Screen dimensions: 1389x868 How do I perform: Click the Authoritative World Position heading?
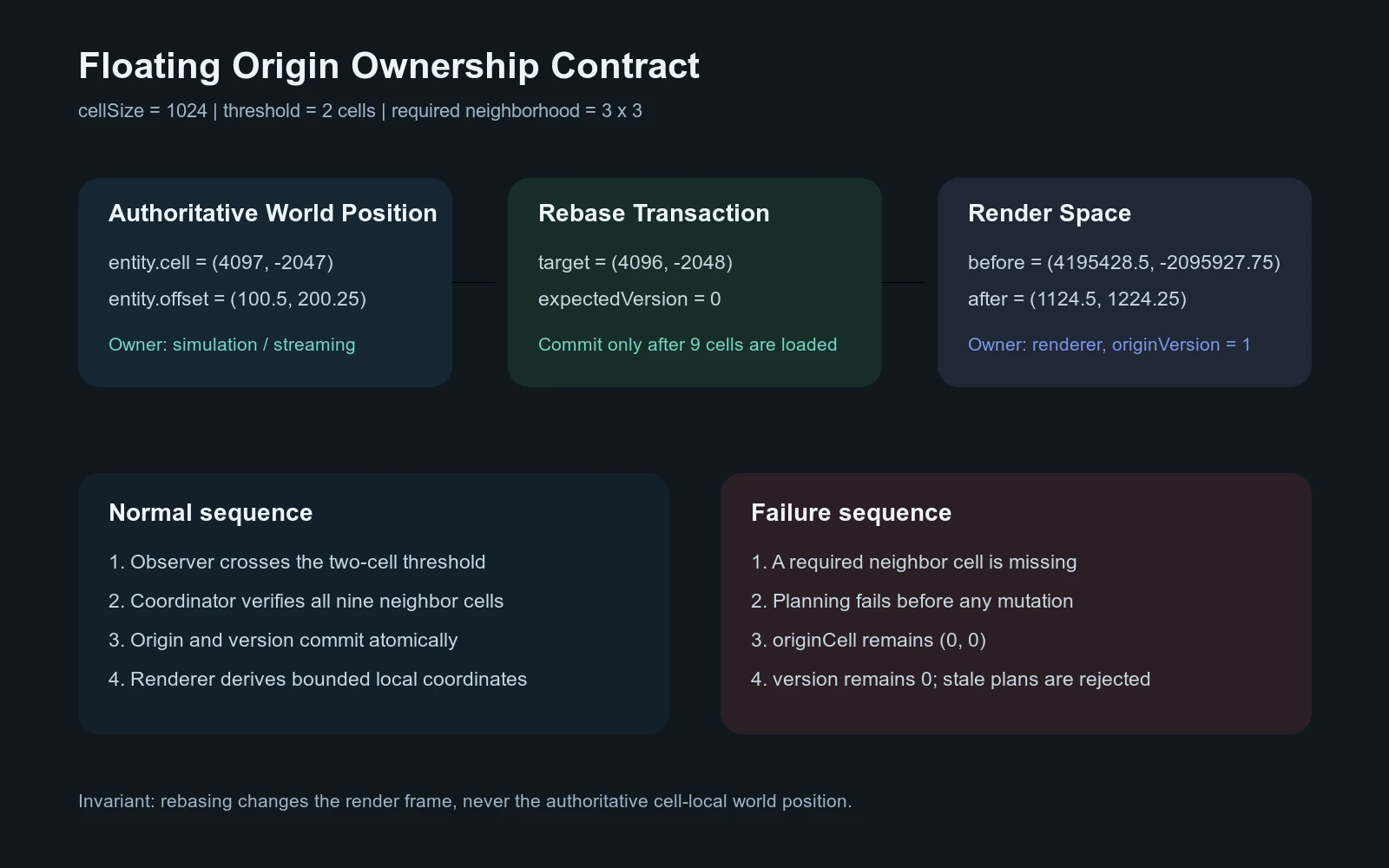[273, 214]
